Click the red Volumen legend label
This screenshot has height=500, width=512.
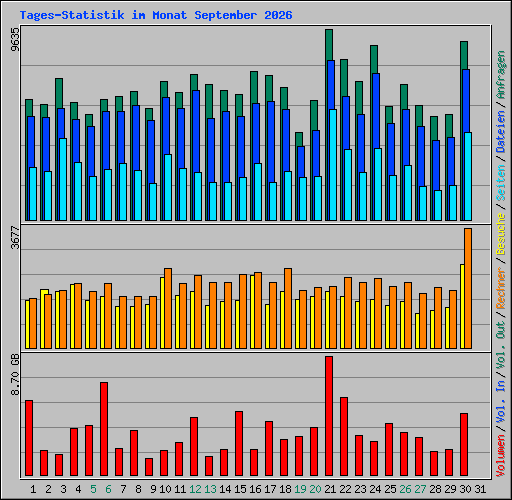(x=501, y=456)
